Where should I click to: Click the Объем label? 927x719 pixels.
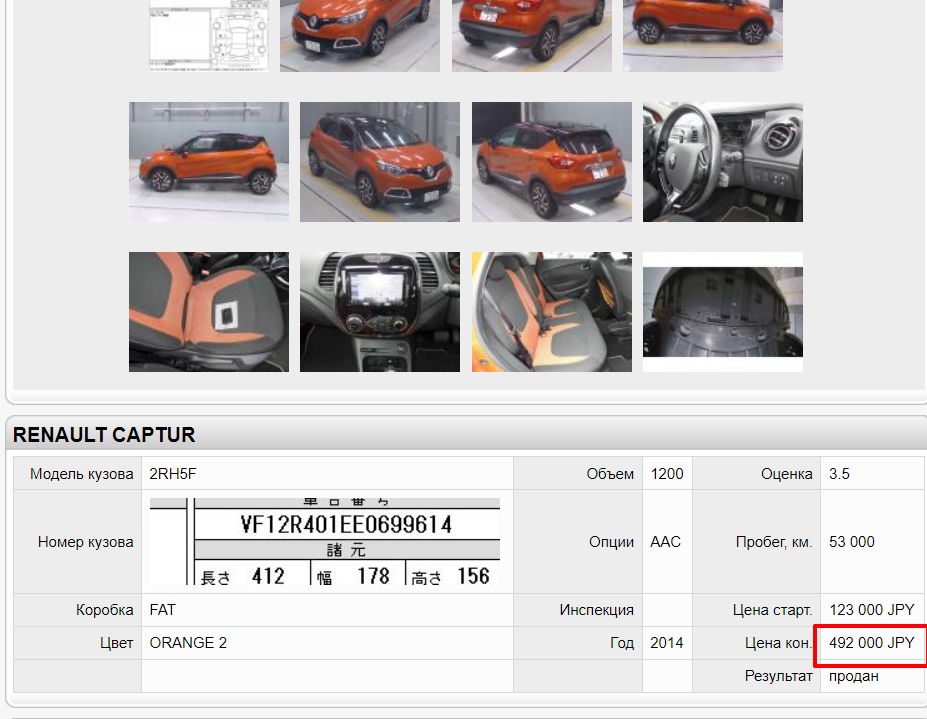[610, 474]
